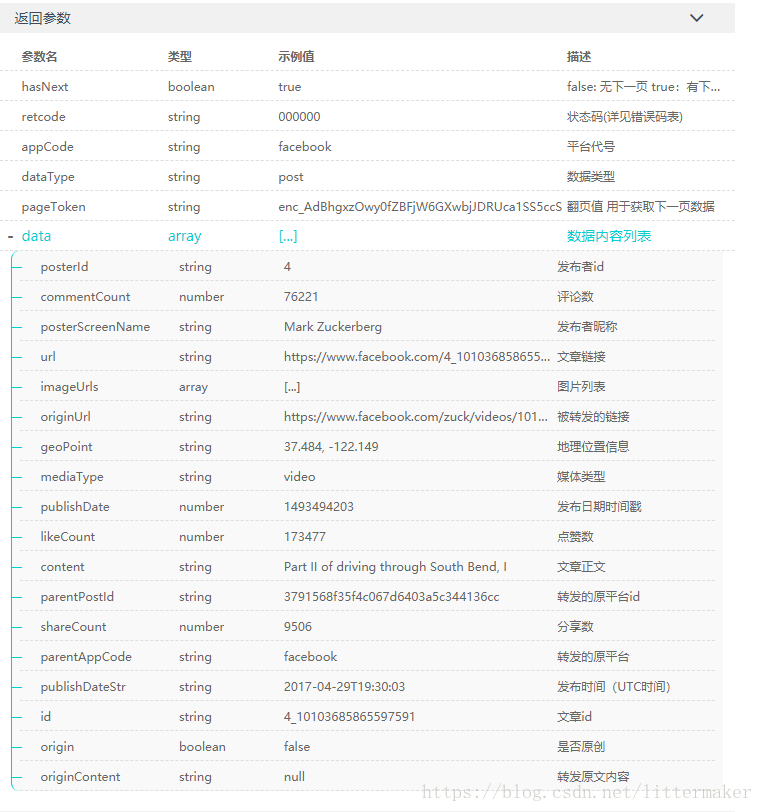
Task: Click the 返回参数 section header
Action: 367,18
